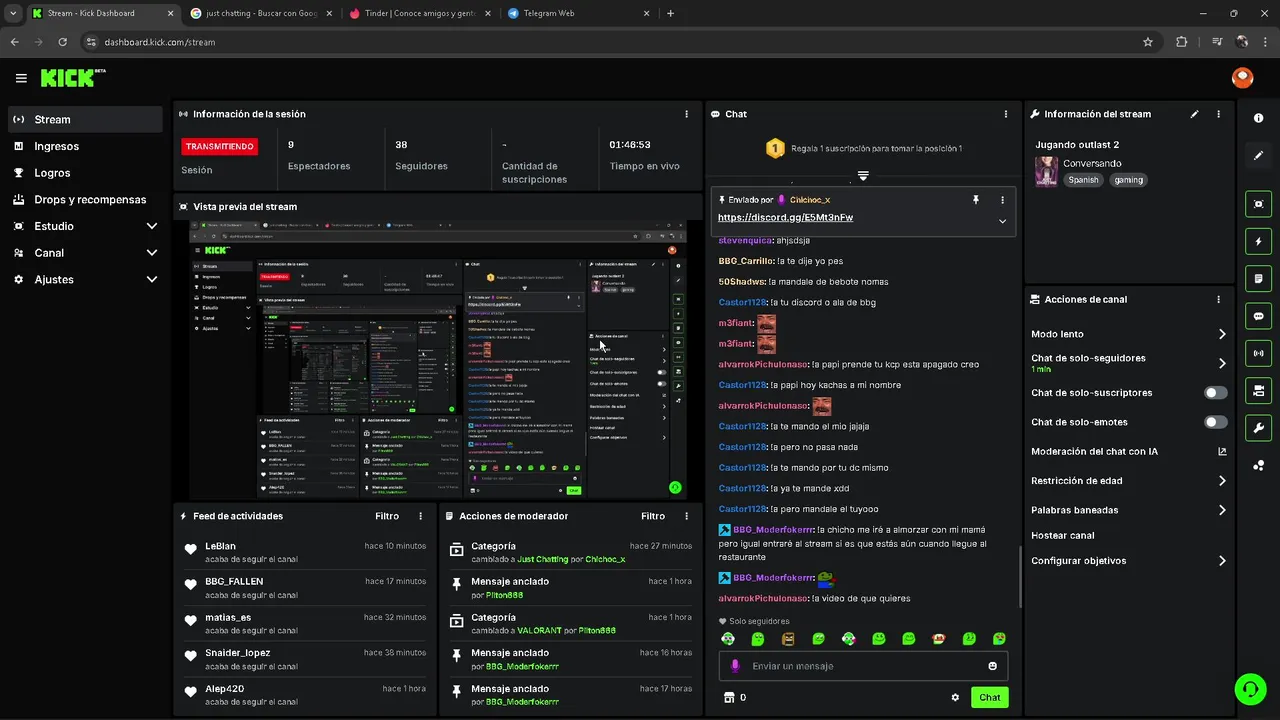Open Configurar objetivos options arrow
The width and height of the screenshot is (1280, 720).
pyautogui.click(x=1222, y=561)
